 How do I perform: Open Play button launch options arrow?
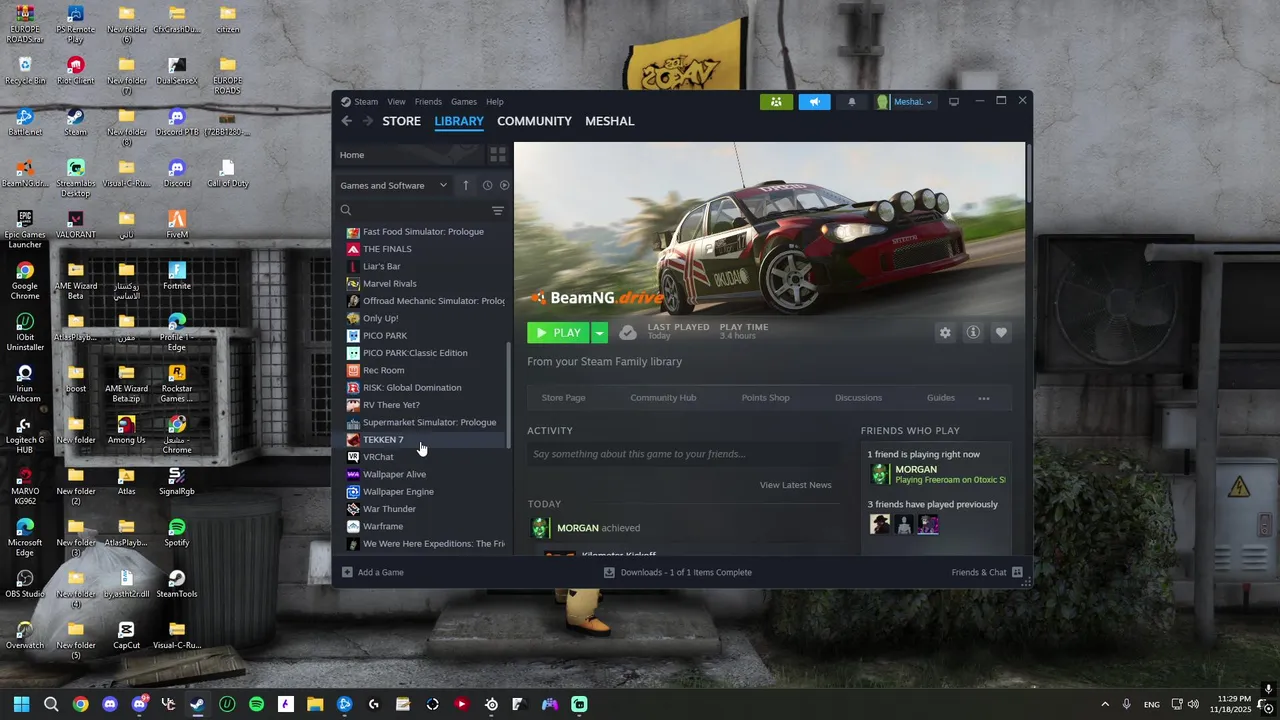[x=599, y=333]
